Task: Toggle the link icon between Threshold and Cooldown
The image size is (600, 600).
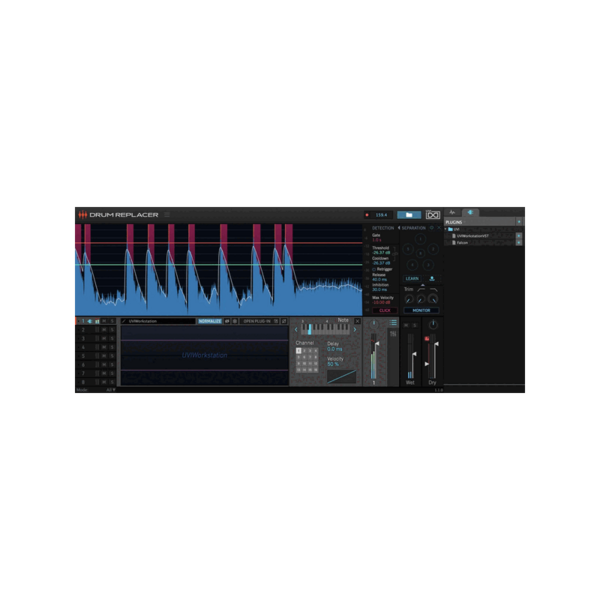Action: click(395, 254)
